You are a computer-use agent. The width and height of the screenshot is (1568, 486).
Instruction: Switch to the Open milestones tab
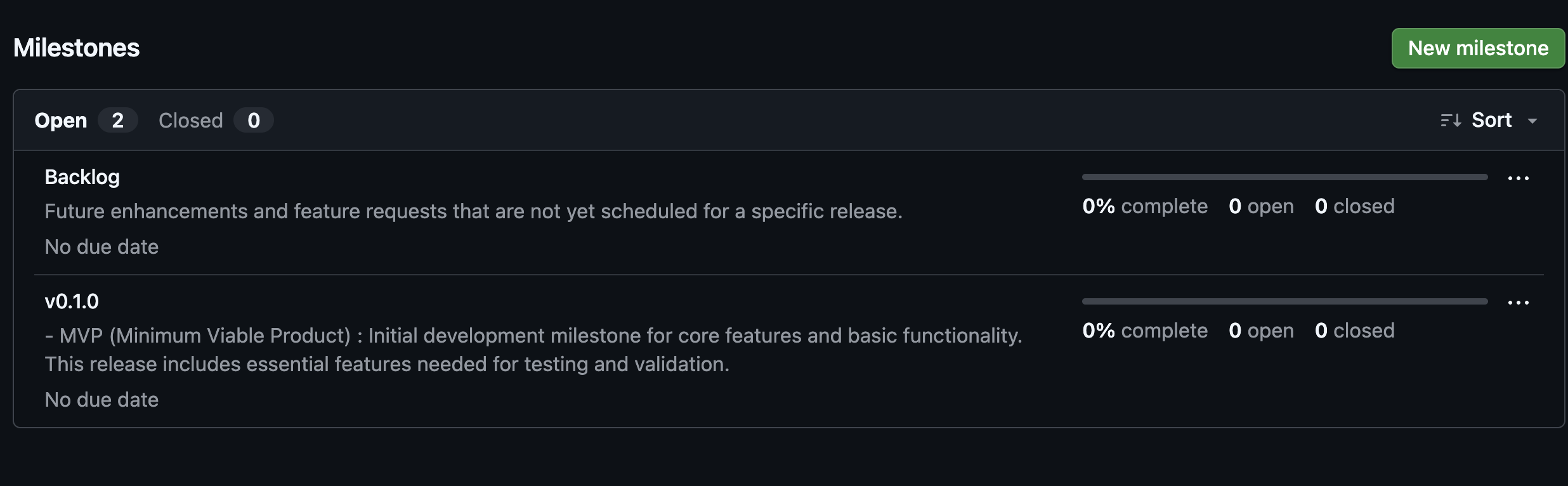coord(61,121)
